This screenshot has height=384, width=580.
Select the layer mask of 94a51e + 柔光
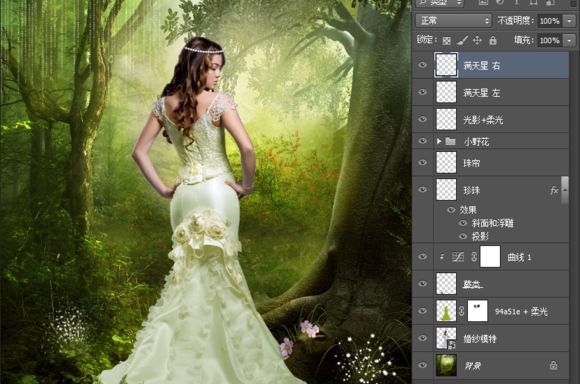tap(478, 311)
